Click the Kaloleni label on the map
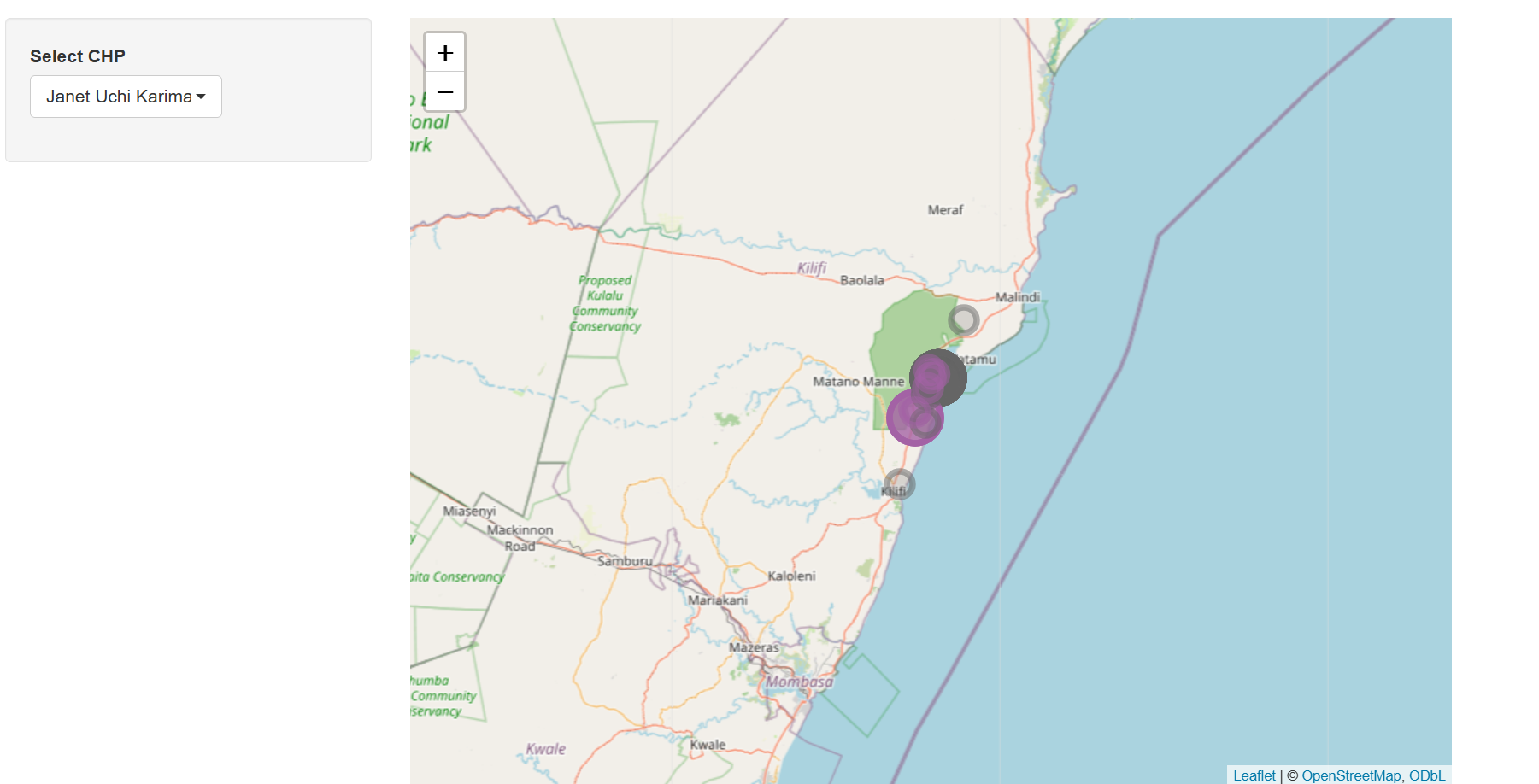Screen dimensions: 1539x784 791,576
